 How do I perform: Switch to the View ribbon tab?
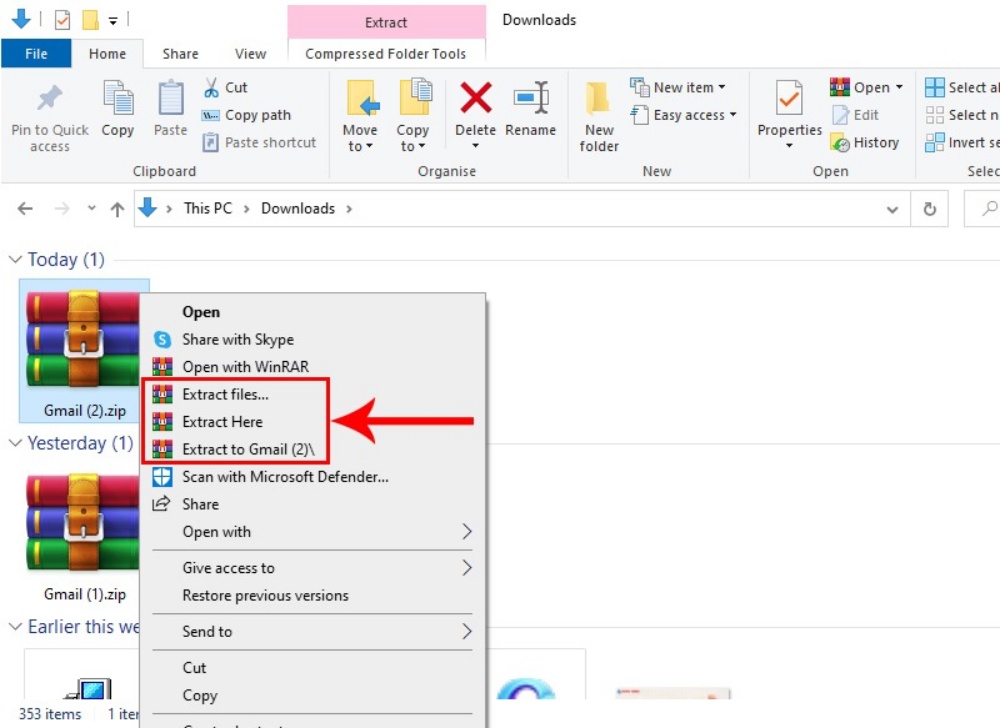coord(250,54)
